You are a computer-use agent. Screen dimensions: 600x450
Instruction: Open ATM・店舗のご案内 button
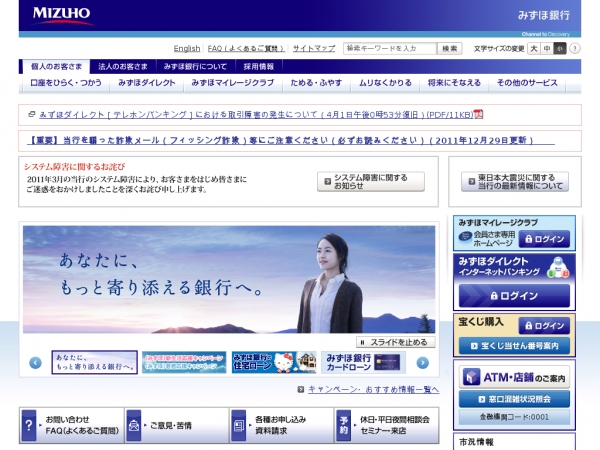514,377
